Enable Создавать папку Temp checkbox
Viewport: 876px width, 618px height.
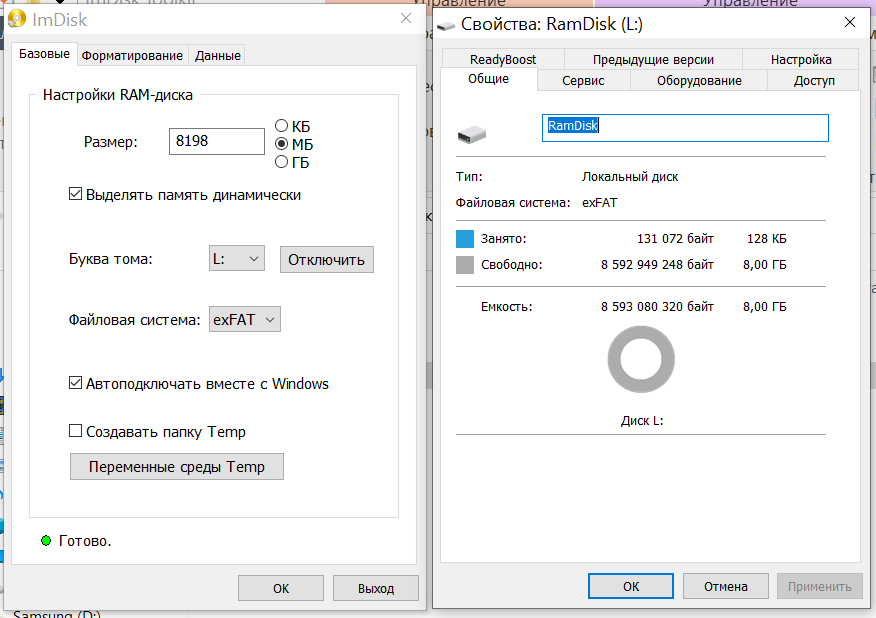tap(75, 432)
